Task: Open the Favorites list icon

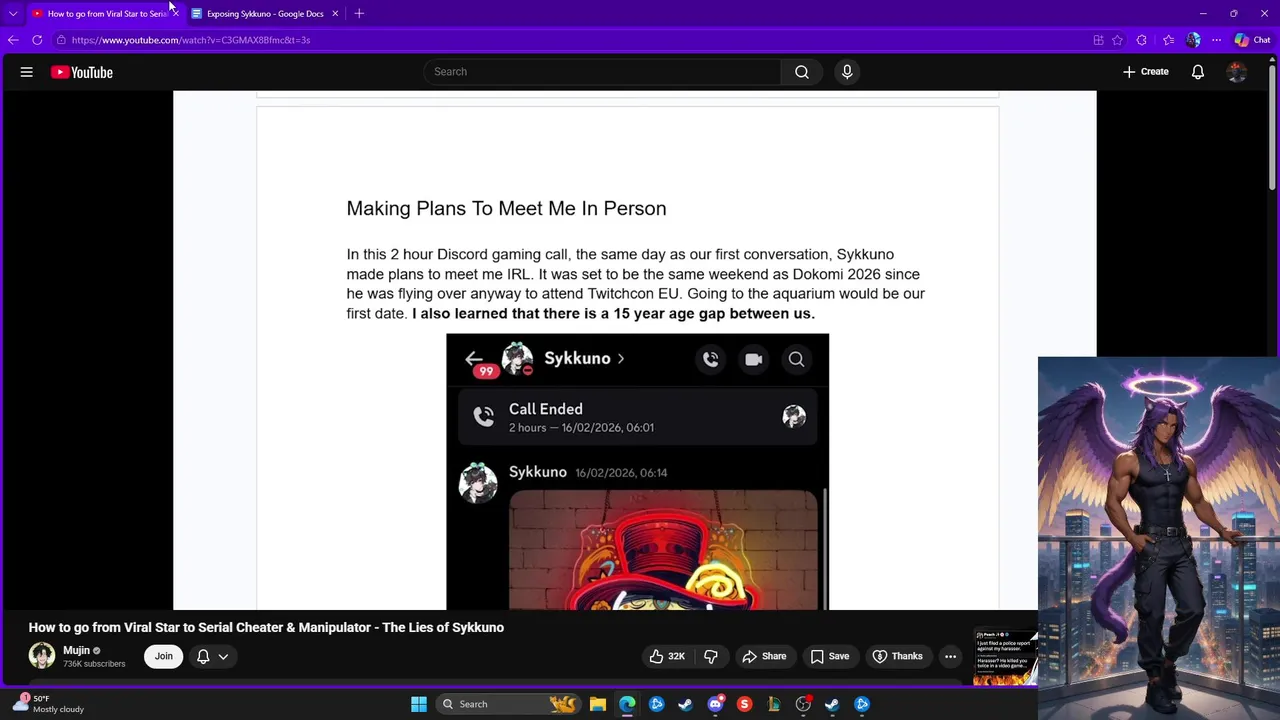Action: click(x=1168, y=40)
